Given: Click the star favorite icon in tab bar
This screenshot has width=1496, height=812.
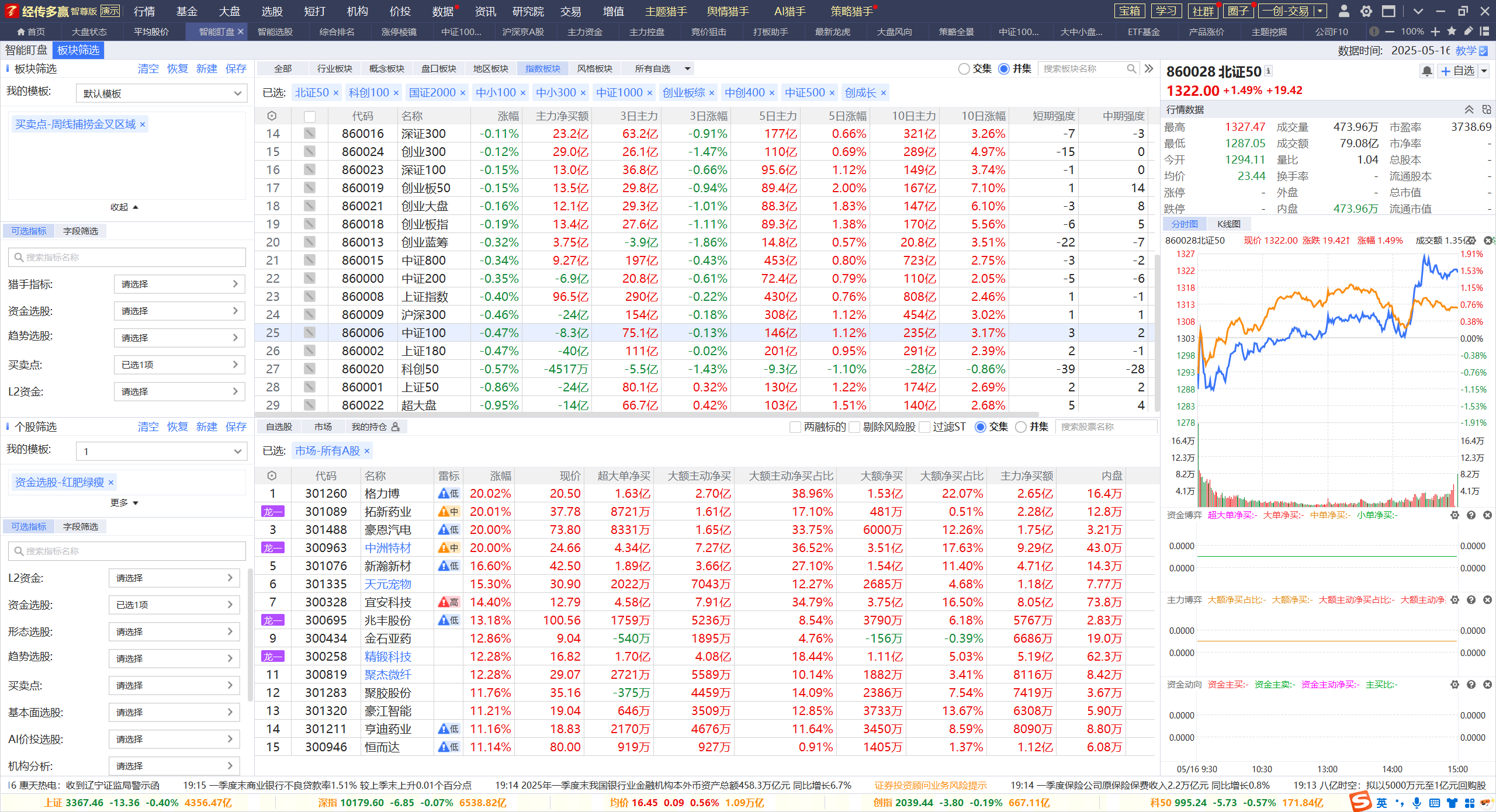Looking at the screenshot, I should coord(1452,32).
